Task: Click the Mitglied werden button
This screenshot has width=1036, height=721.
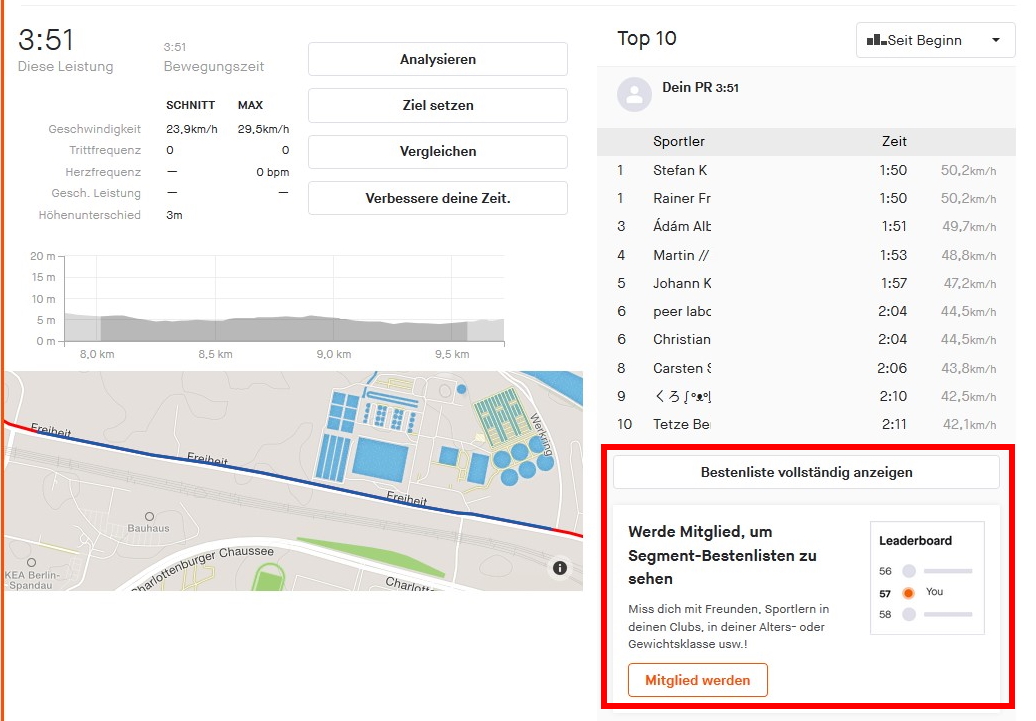Action: click(697, 680)
